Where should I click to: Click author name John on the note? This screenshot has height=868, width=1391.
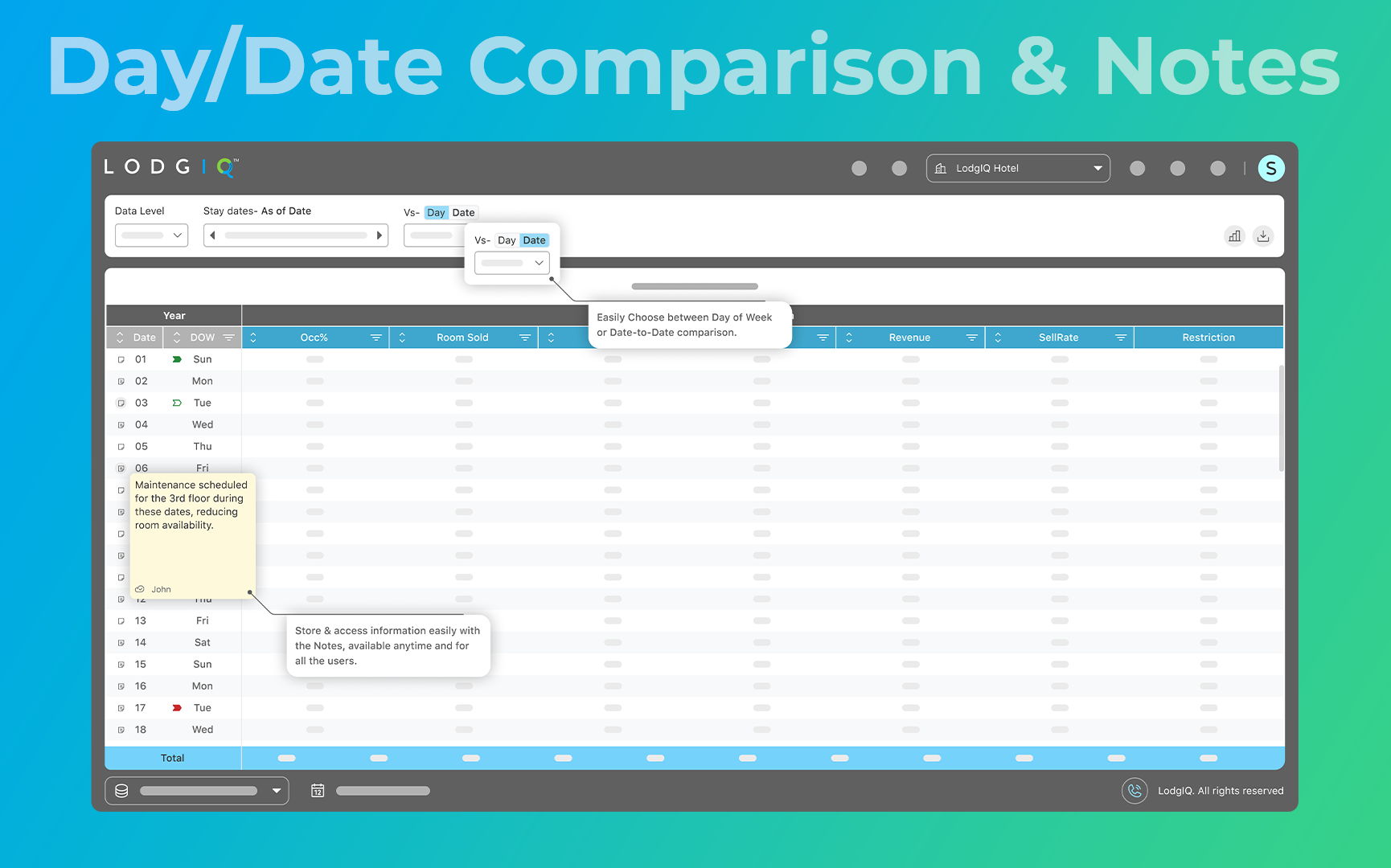click(x=161, y=589)
